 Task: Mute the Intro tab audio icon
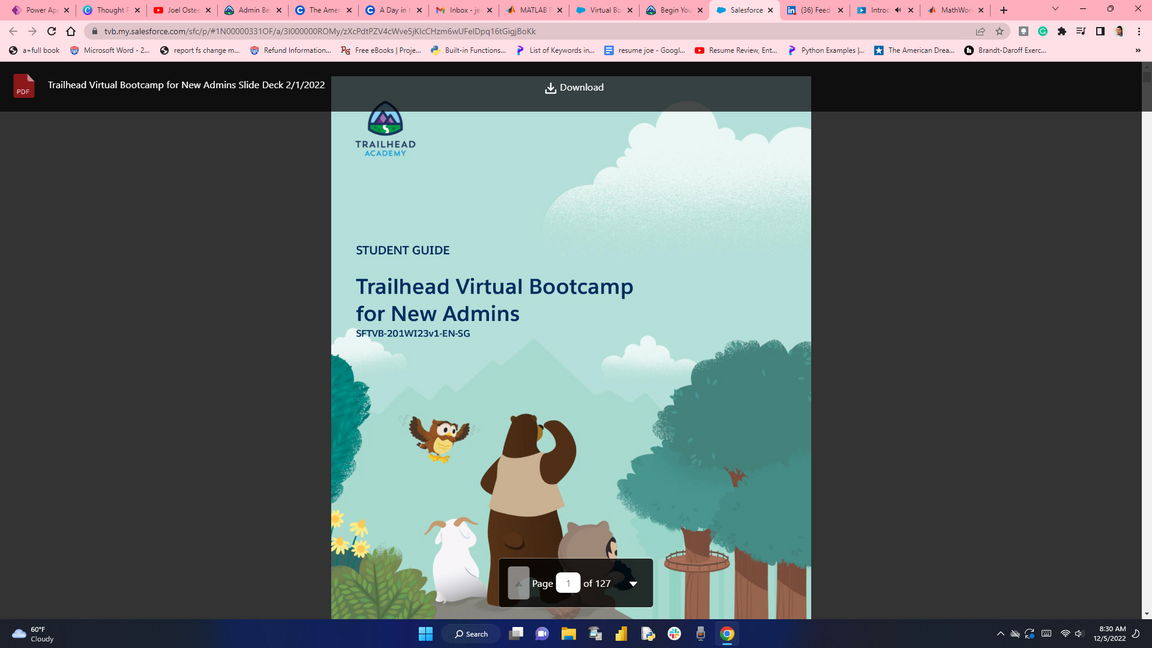898,10
